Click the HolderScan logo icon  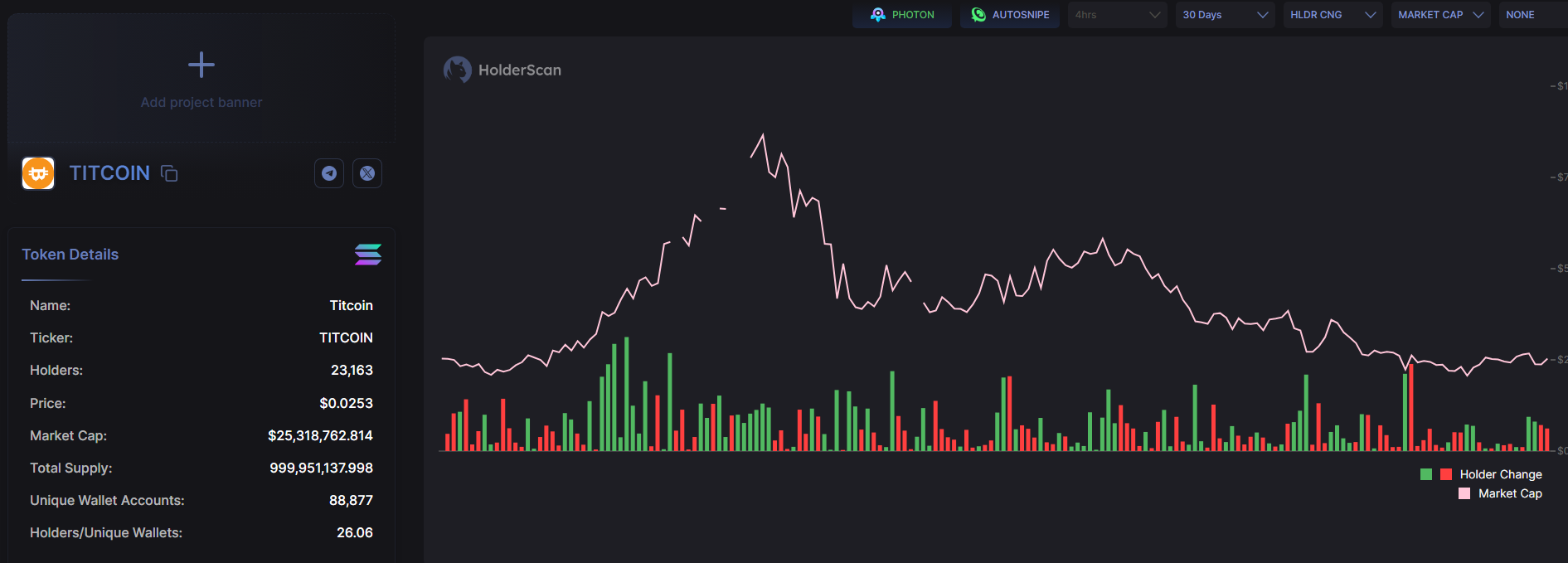click(458, 70)
